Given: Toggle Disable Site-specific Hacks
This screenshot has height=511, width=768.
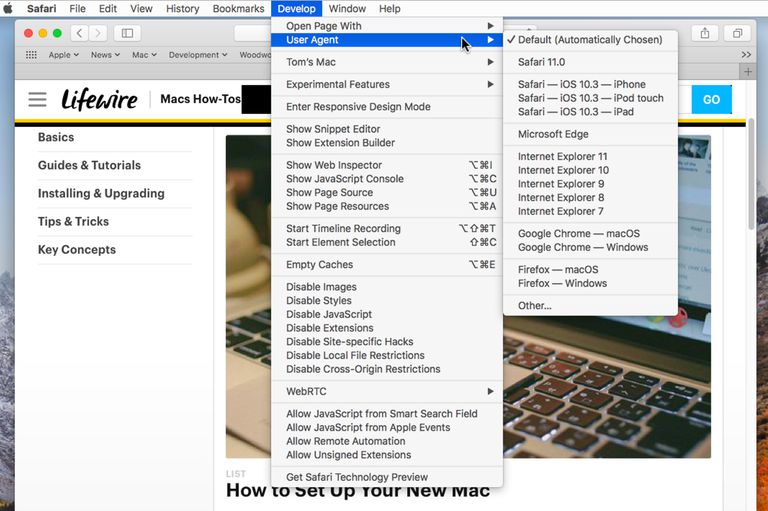Looking at the screenshot, I should tap(387, 342).
